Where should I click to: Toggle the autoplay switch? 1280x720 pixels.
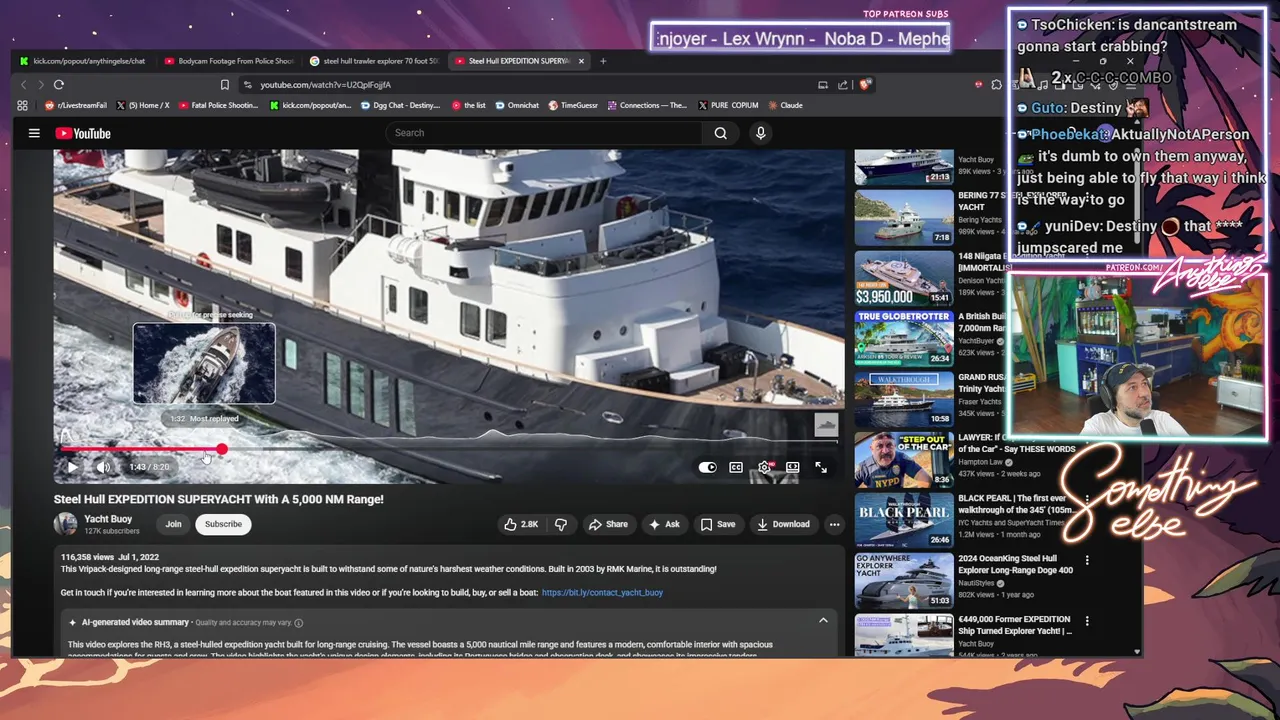707,467
